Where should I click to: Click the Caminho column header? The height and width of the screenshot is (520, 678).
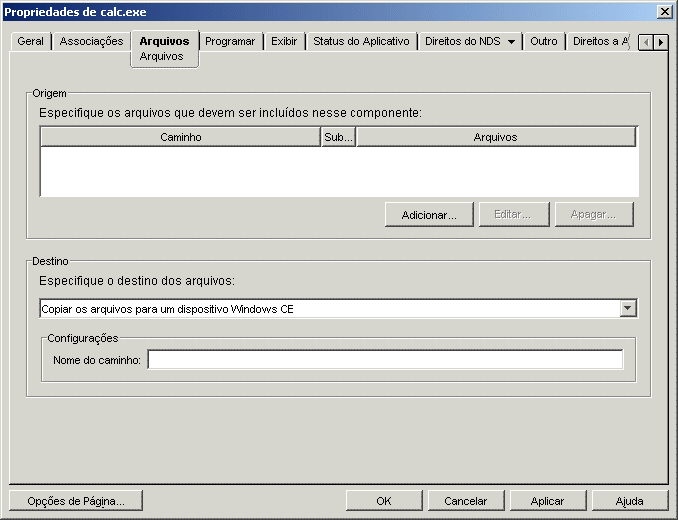click(180, 137)
